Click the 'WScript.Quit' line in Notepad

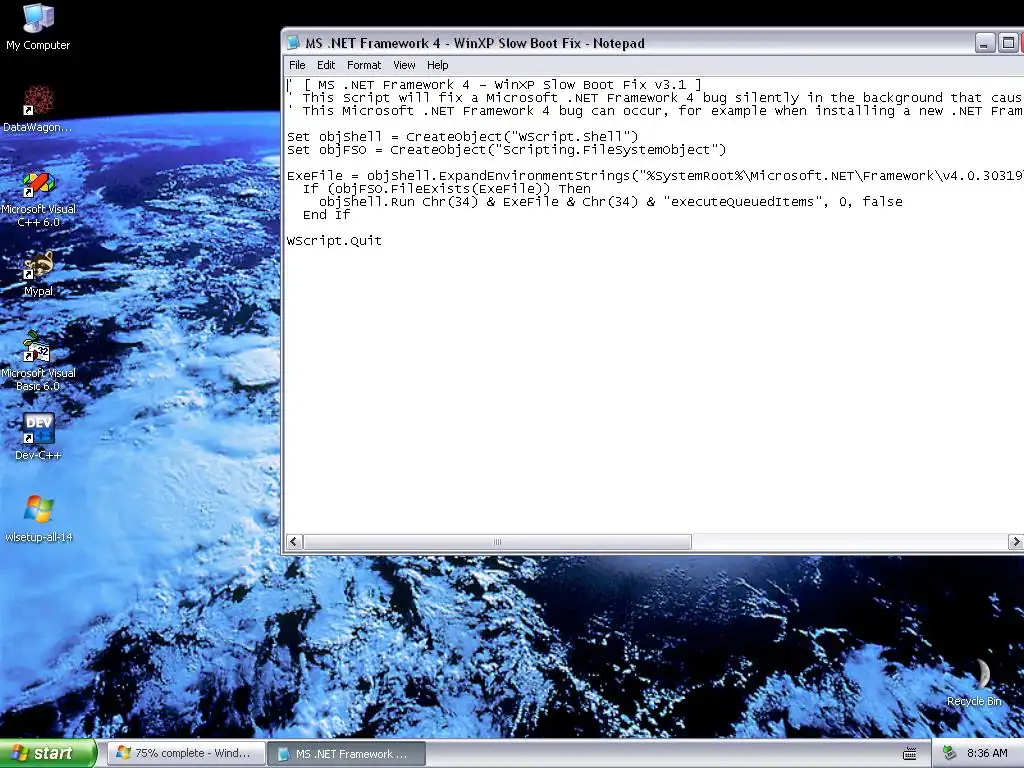coord(334,241)
